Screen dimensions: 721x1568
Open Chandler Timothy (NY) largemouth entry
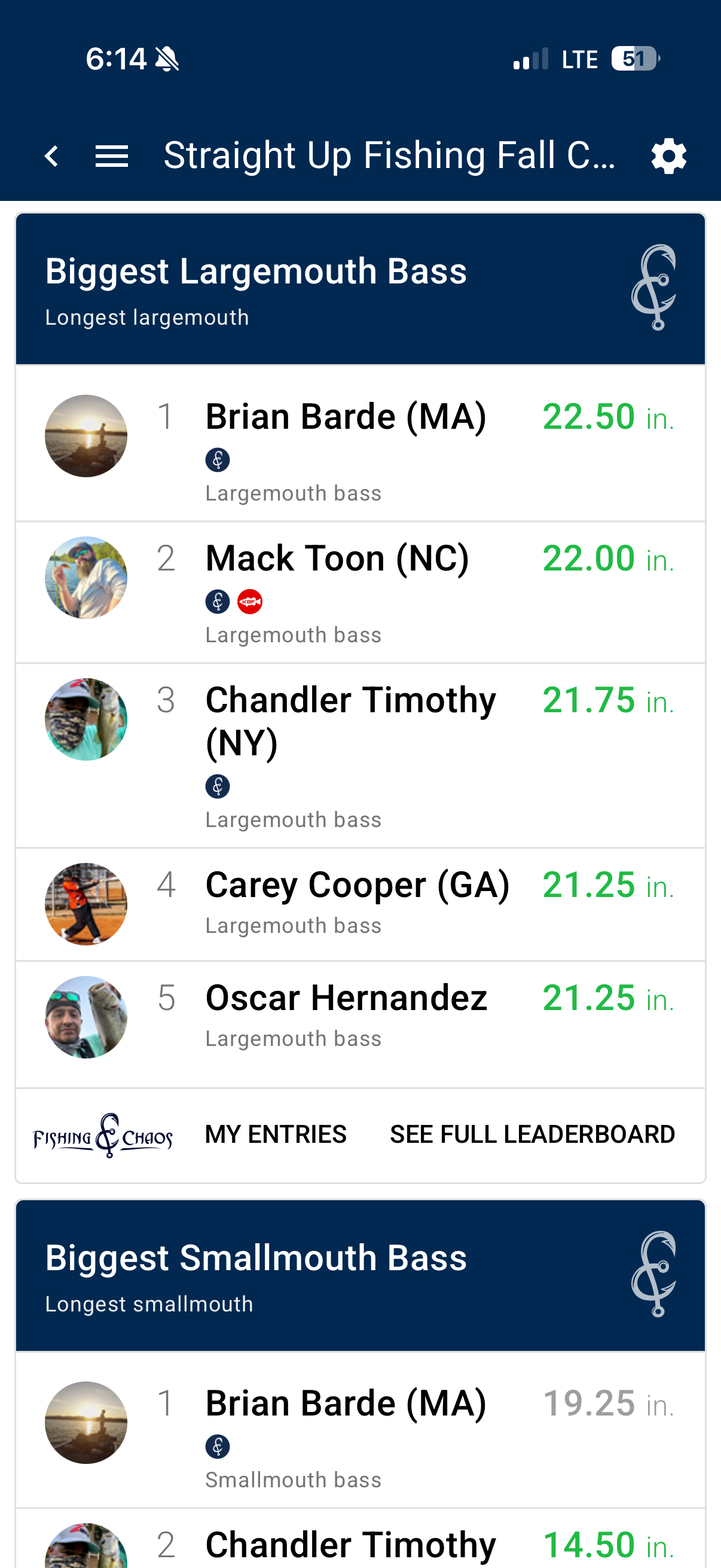tap(350, 721)
